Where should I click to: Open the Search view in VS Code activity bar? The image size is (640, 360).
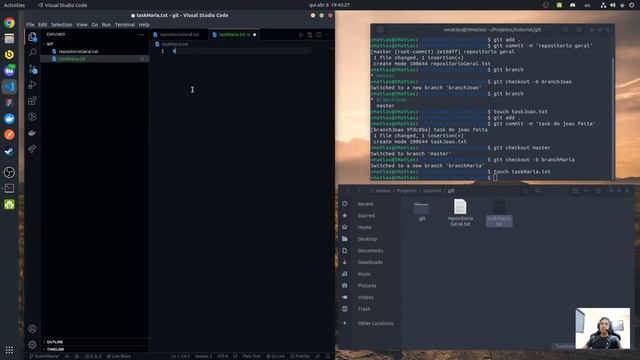click(32, 53)
